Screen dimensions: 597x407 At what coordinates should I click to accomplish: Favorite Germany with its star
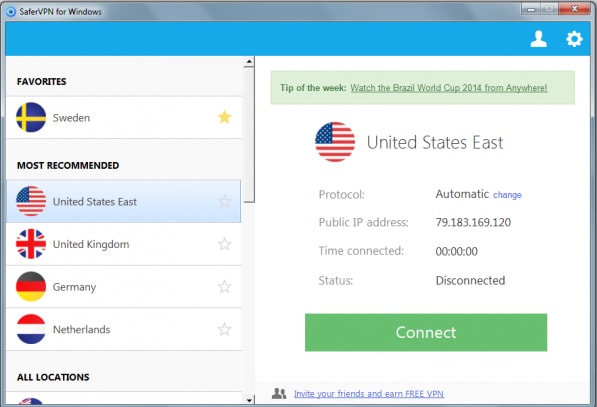pos(224,286)
